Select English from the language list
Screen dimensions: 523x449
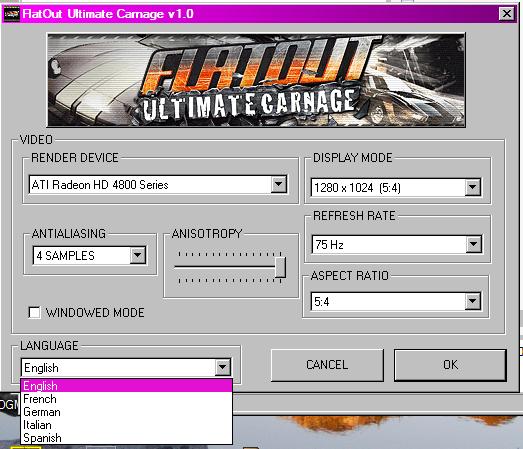coord(126,386)
